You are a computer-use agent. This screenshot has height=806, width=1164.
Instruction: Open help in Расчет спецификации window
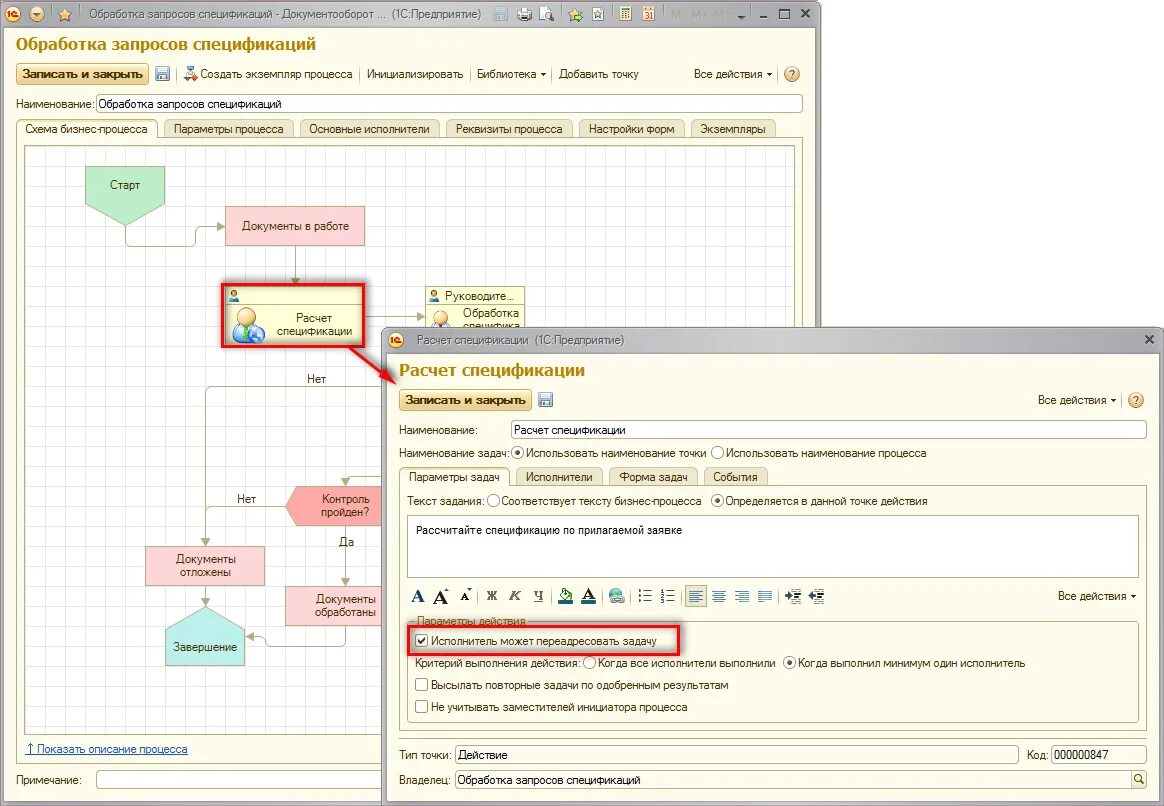click(1135, 400)
